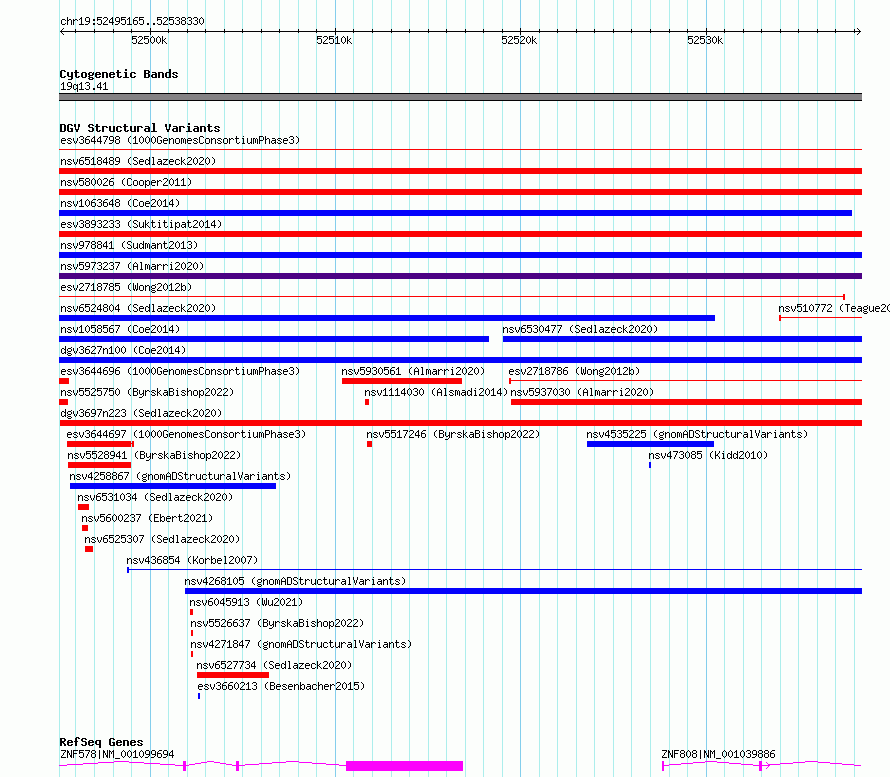Select nsv5526637 (ByrskaBishop2022) label
Screen dimensions: 890x777
point(277,623)
